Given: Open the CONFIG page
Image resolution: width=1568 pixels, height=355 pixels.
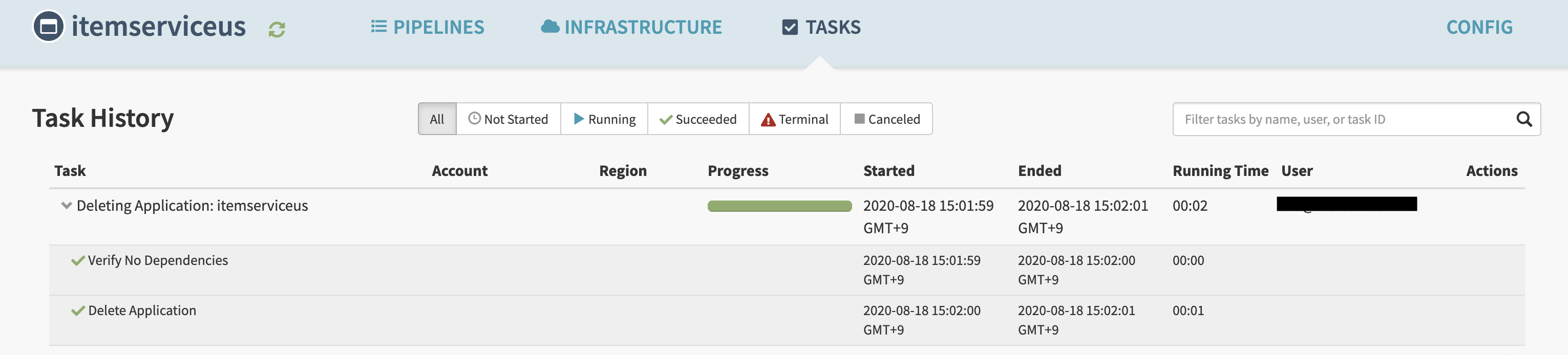Looking at the screenshot, I should [x=1479, y=27].
